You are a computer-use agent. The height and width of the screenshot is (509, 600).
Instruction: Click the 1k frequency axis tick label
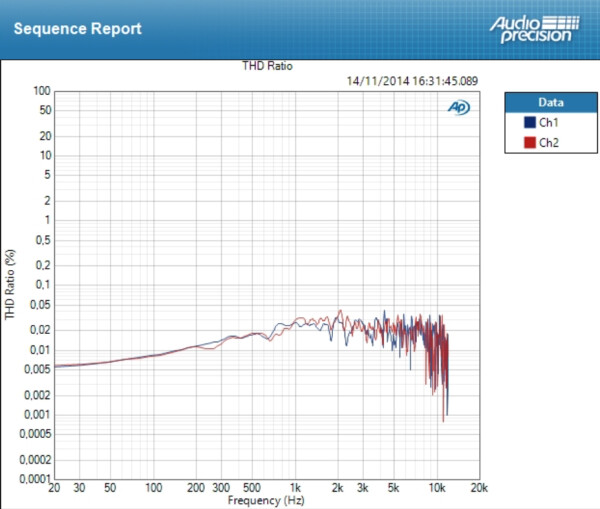click(295, 488)
